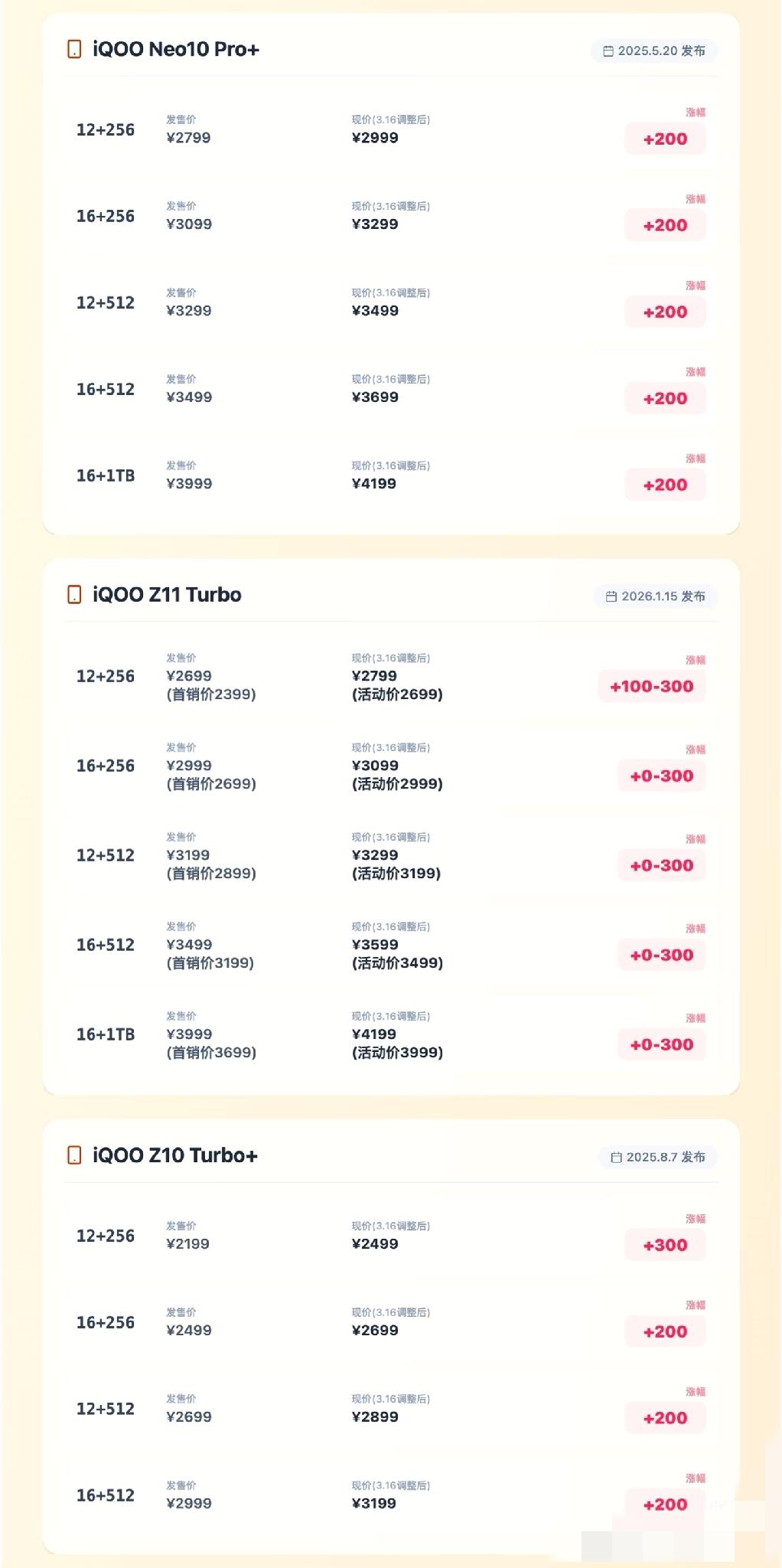This screenshot has width=782, height=1568.
Task: Click the calendar icon in 2026.1.15 release badge
Action: [611, 596]
